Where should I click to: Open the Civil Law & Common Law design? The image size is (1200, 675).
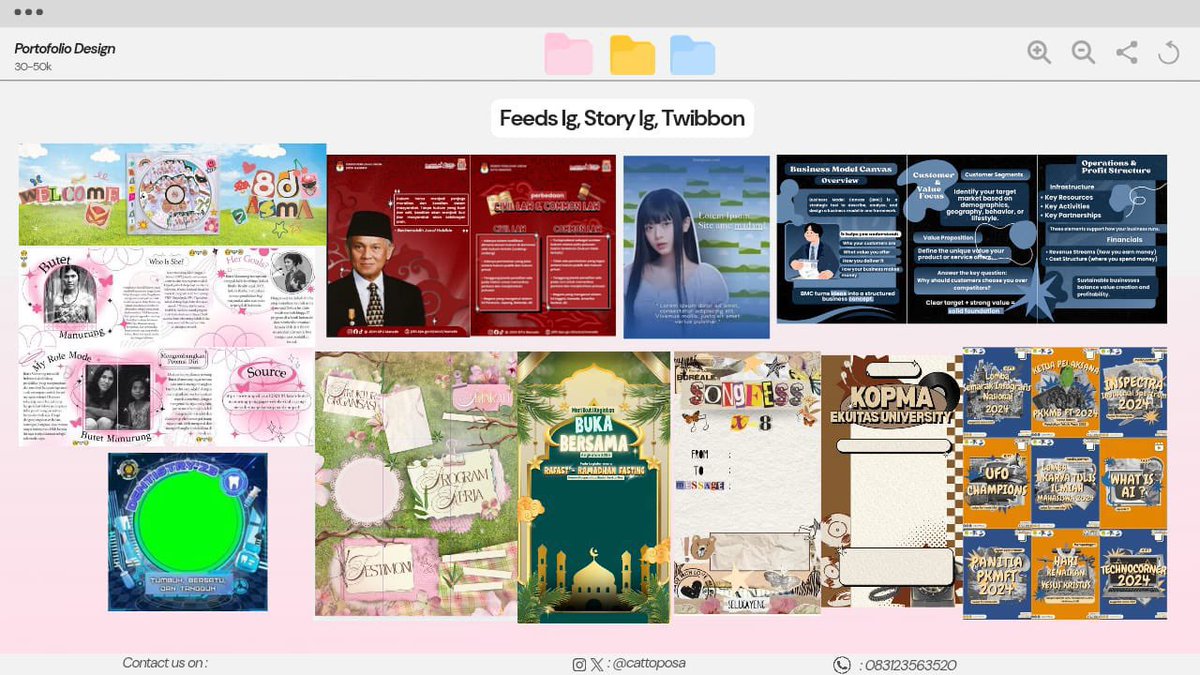(544, 245)
